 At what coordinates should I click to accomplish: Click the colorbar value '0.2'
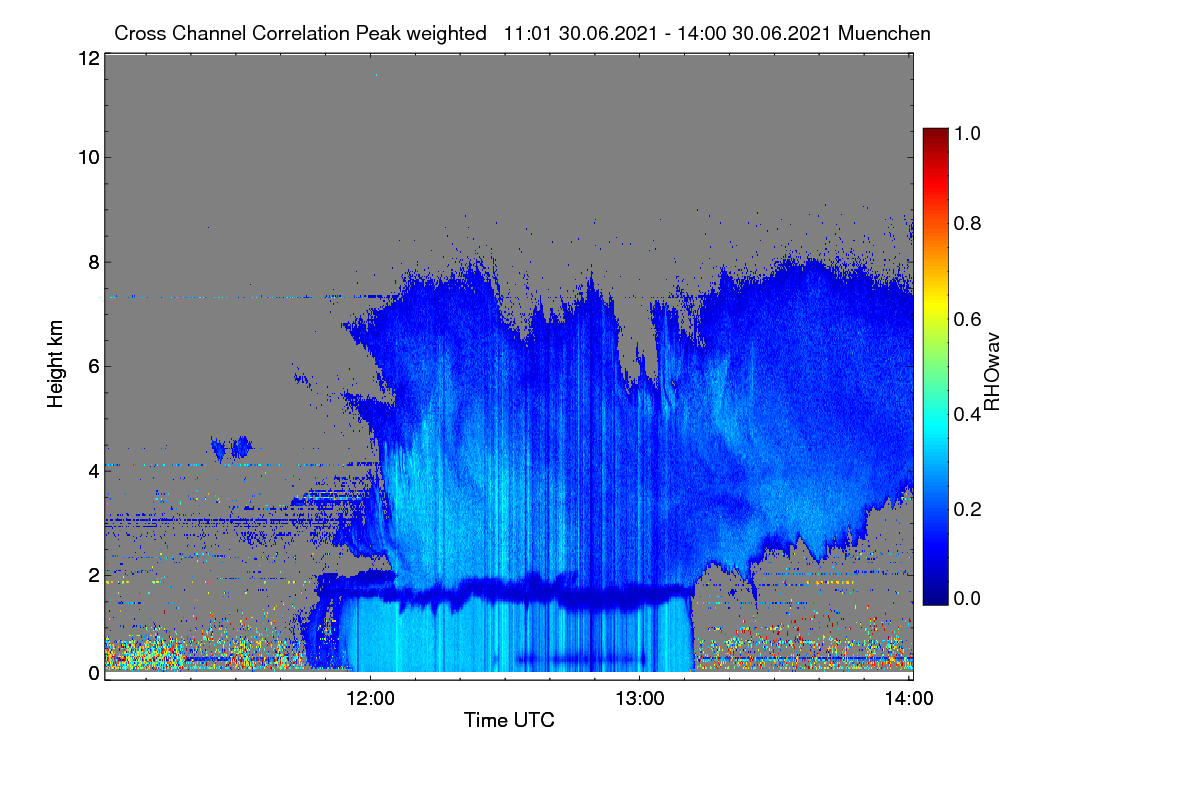point(968,509)
